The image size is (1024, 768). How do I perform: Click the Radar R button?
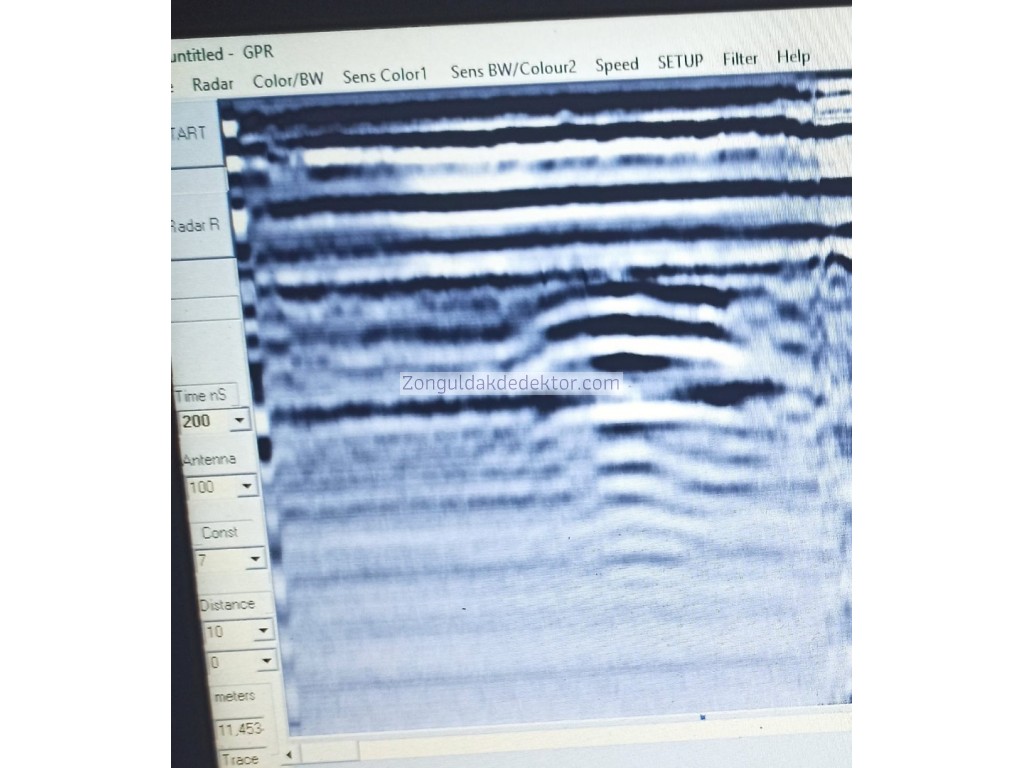pos(200,226)
